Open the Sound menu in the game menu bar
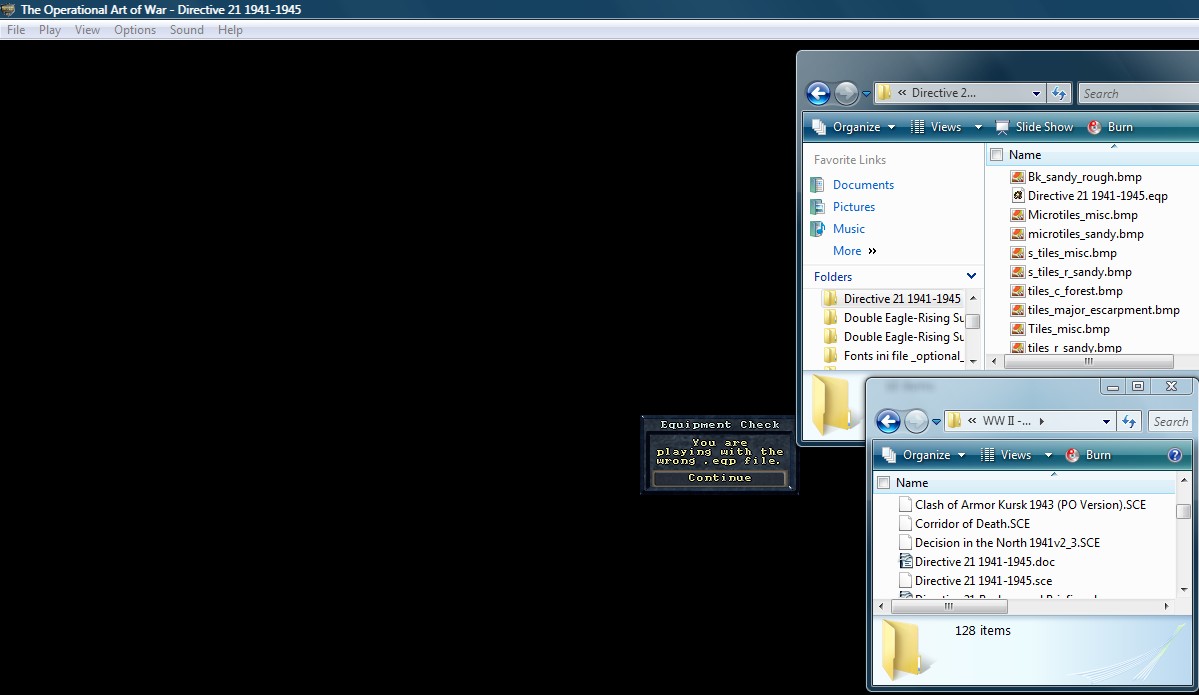 point(186,30)
